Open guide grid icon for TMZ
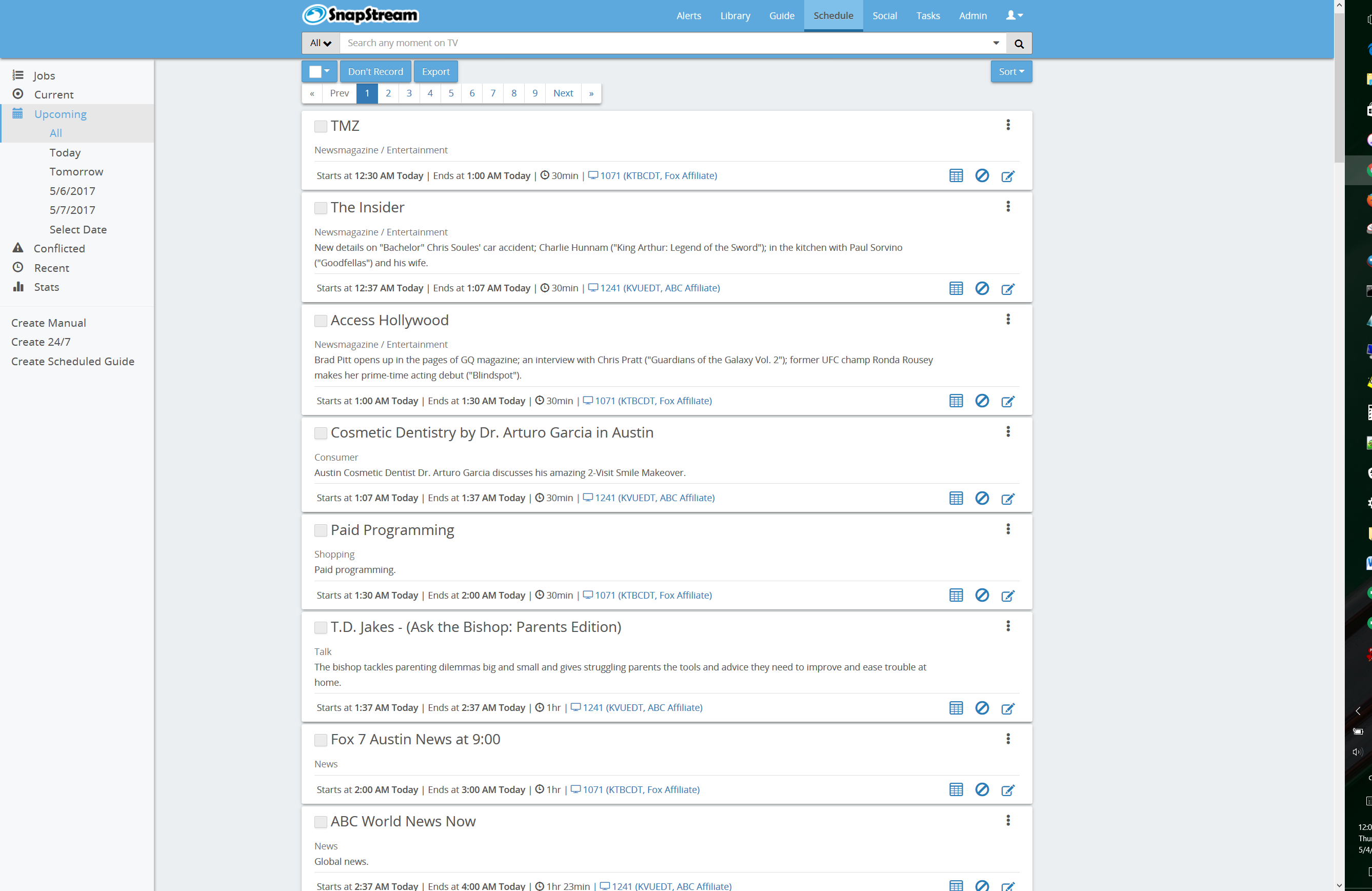Screen dimensions: 1372x891 956,176
